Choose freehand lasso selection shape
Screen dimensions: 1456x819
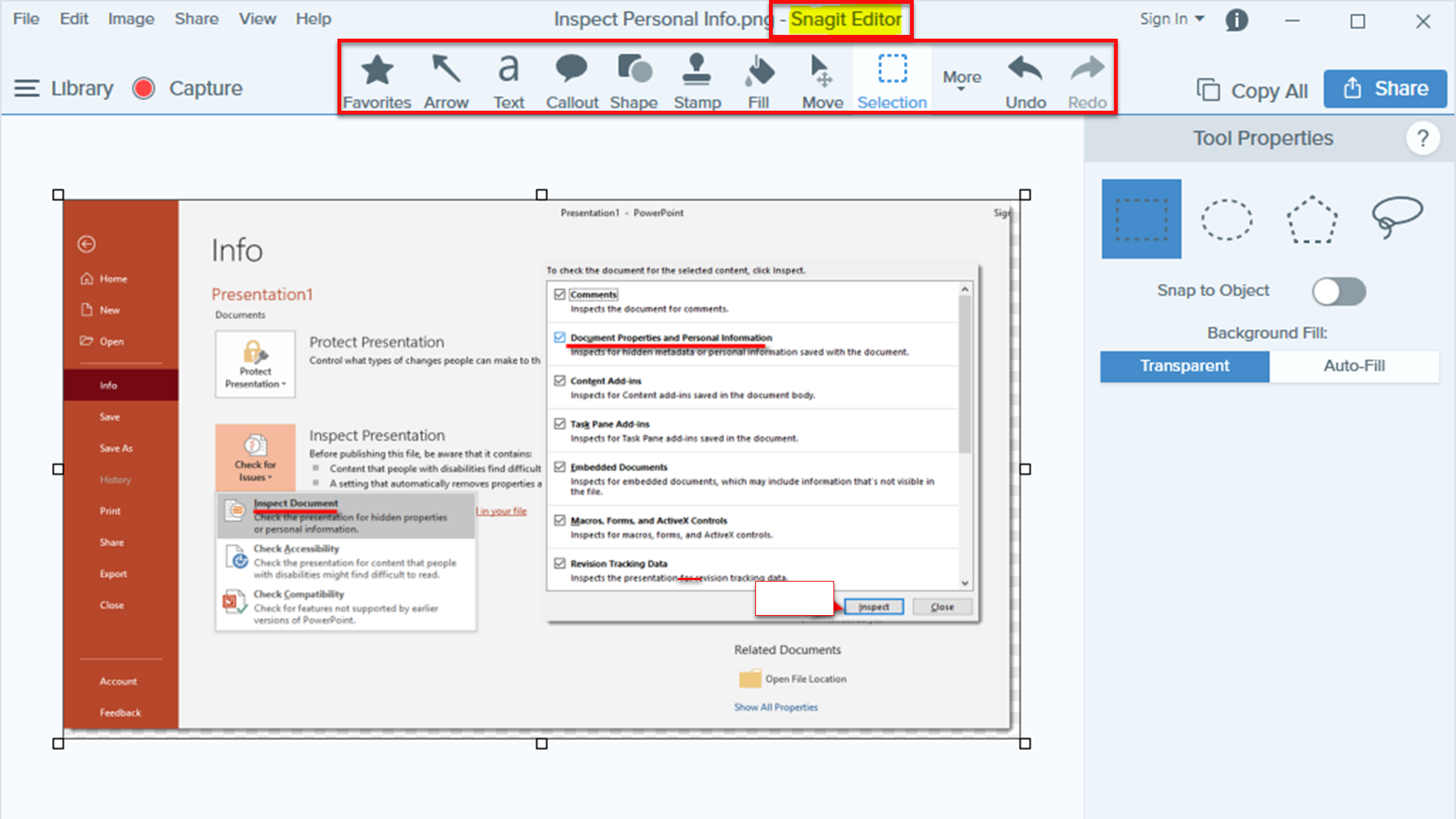click(x=1397, y=217)
